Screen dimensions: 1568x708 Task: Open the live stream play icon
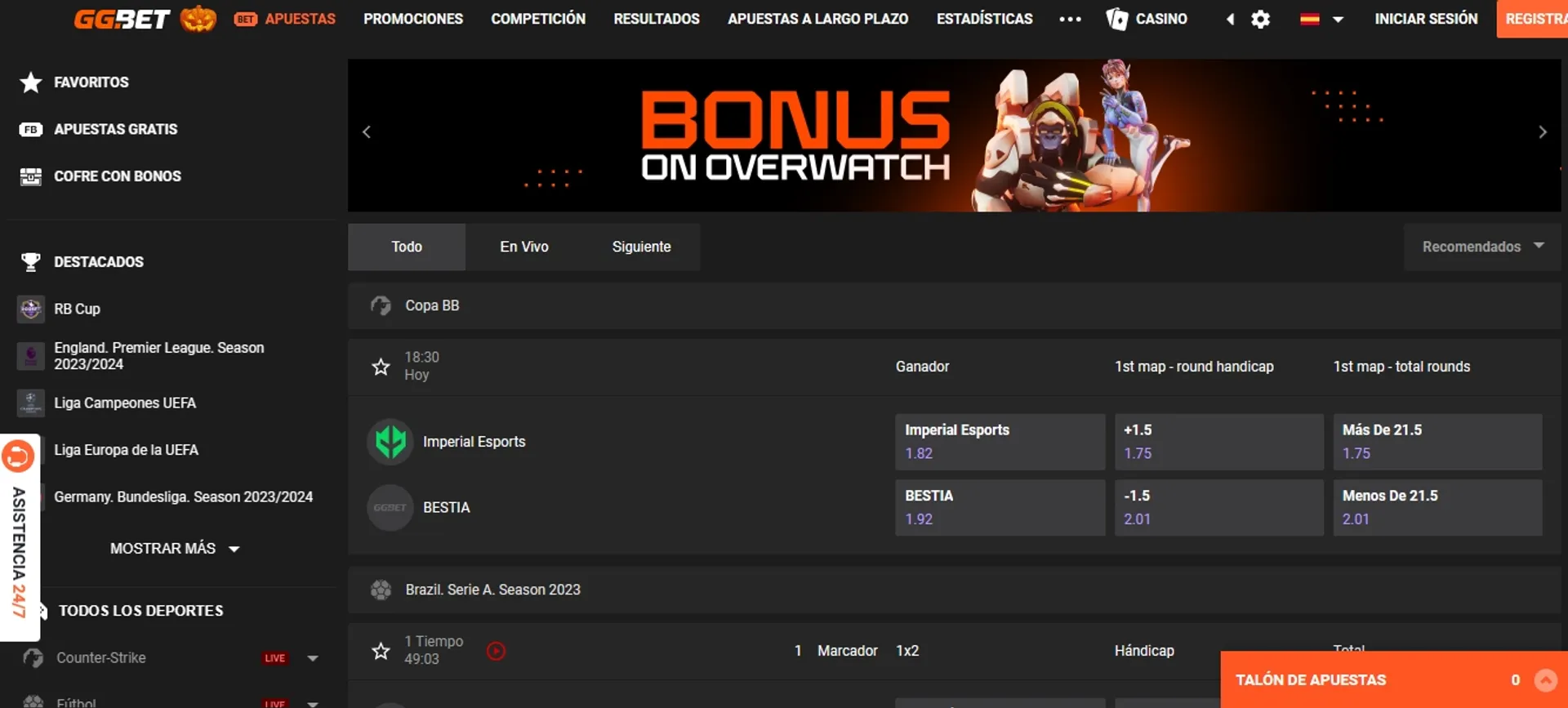(496, 651)
